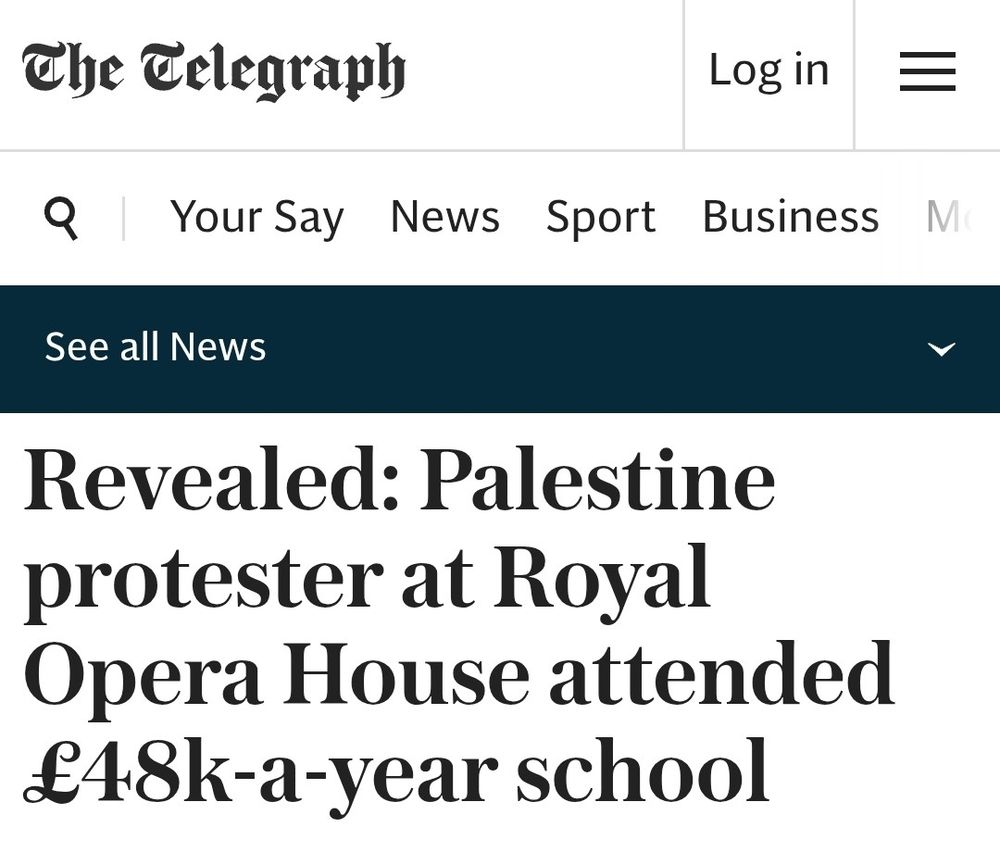Click the dark navy News banner bar
Screen dimensions: 1000x854
coord(500,349)
